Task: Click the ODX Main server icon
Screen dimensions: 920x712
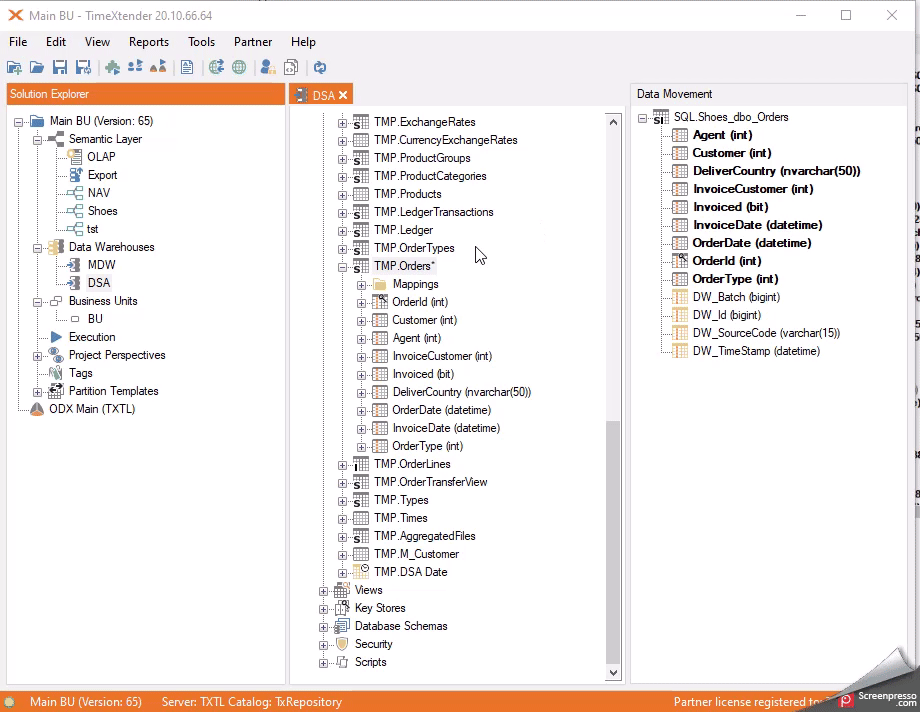Action: point(37,409)
